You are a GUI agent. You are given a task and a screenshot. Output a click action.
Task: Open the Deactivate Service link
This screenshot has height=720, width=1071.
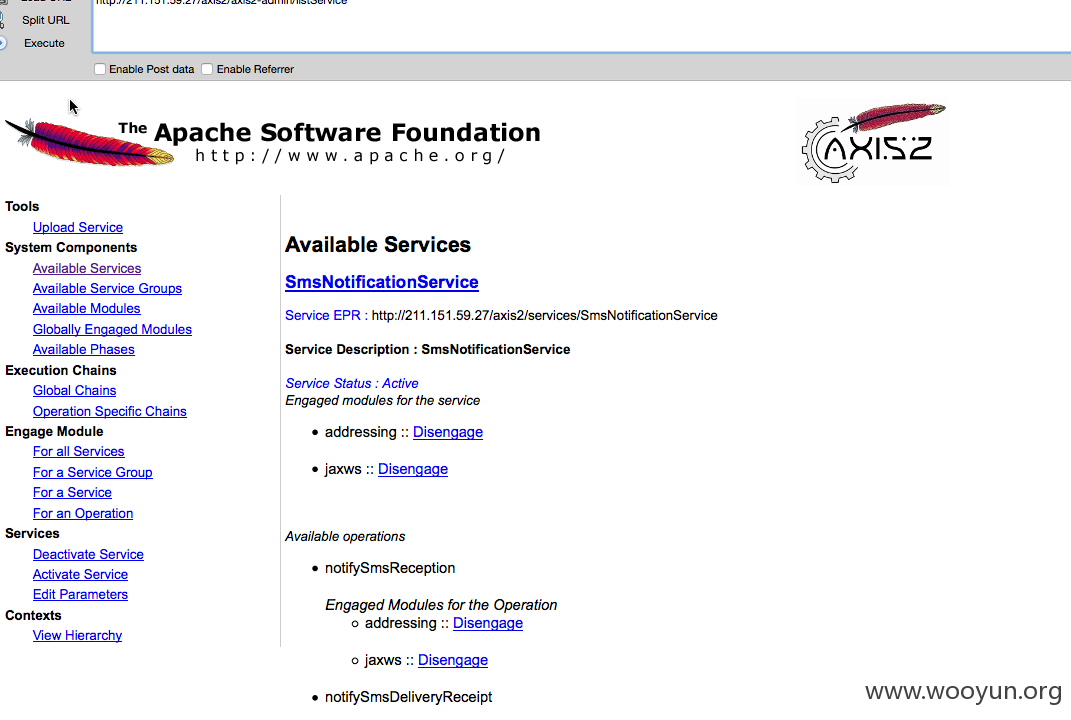click(88, 554)
